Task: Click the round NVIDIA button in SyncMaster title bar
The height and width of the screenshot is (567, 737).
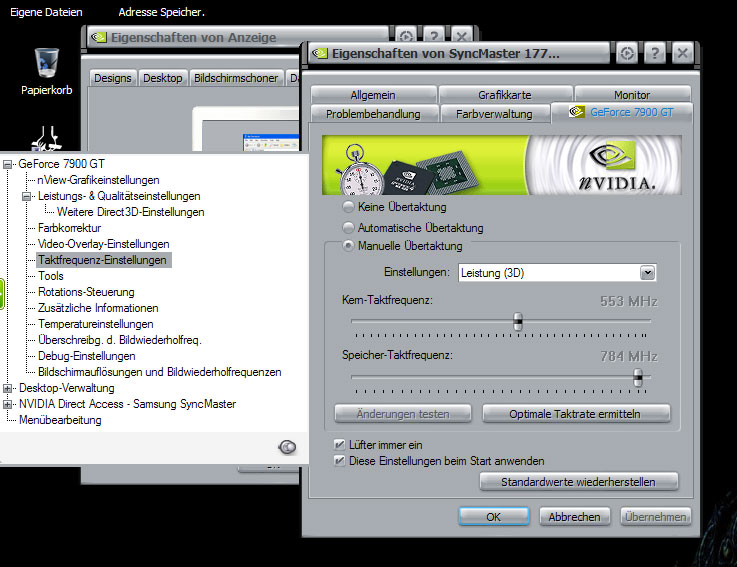Action: [627, 54]
